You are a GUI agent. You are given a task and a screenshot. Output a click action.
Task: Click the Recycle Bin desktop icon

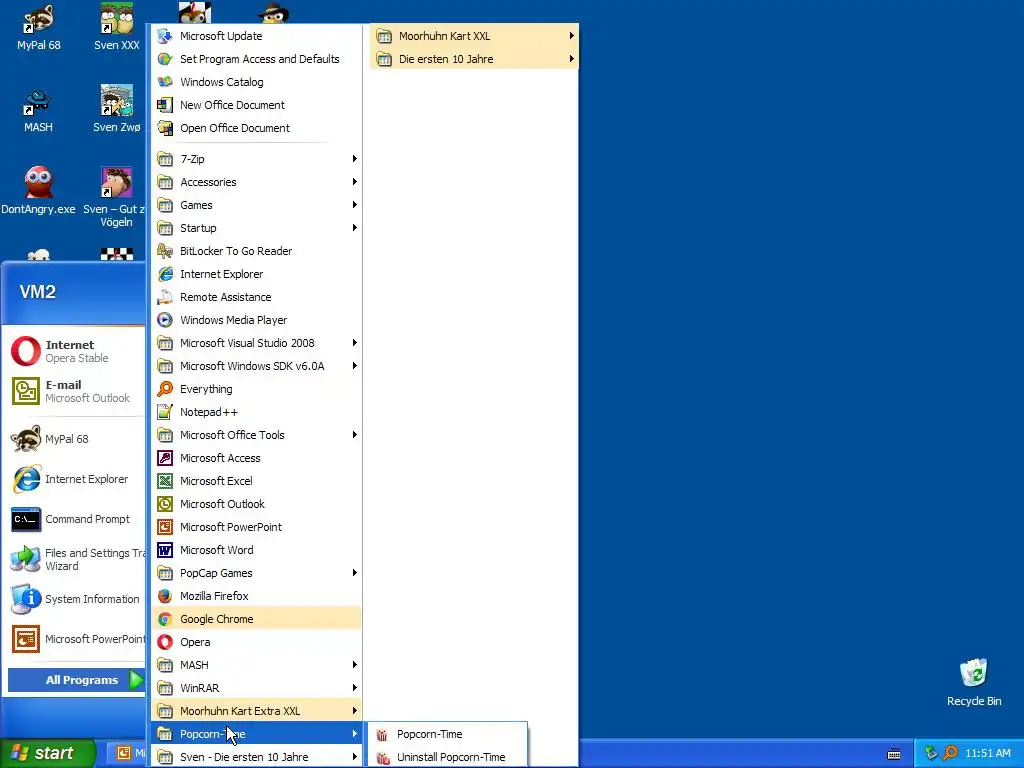974,682
